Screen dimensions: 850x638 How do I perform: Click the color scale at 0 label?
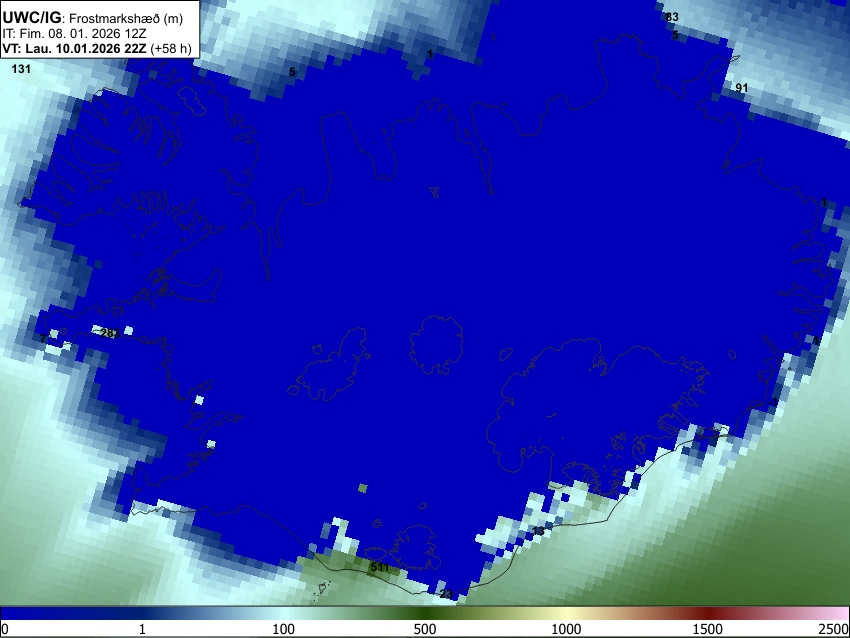[5, 629]
